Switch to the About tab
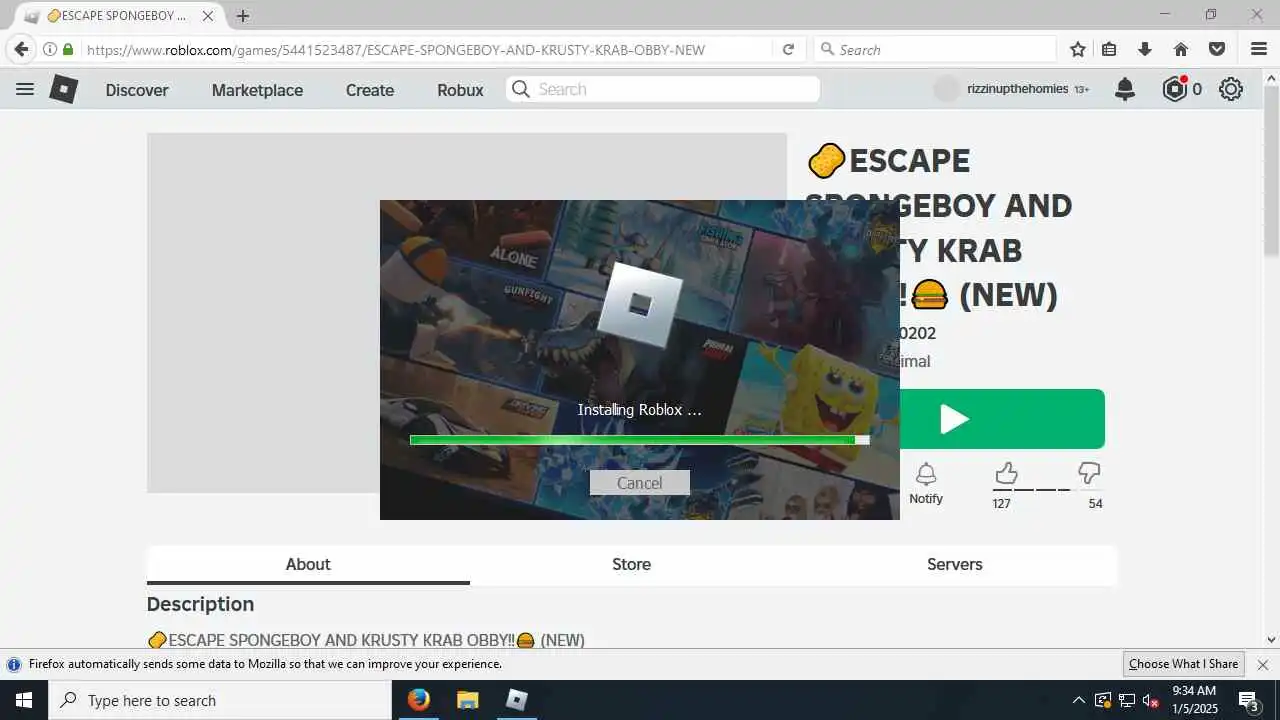 click(x=308, y=564)
